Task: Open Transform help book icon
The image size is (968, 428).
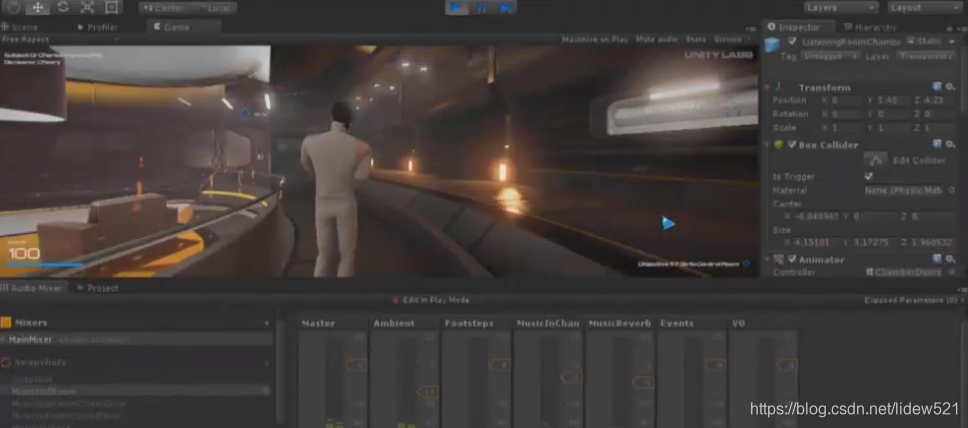Action: point(937,87)
